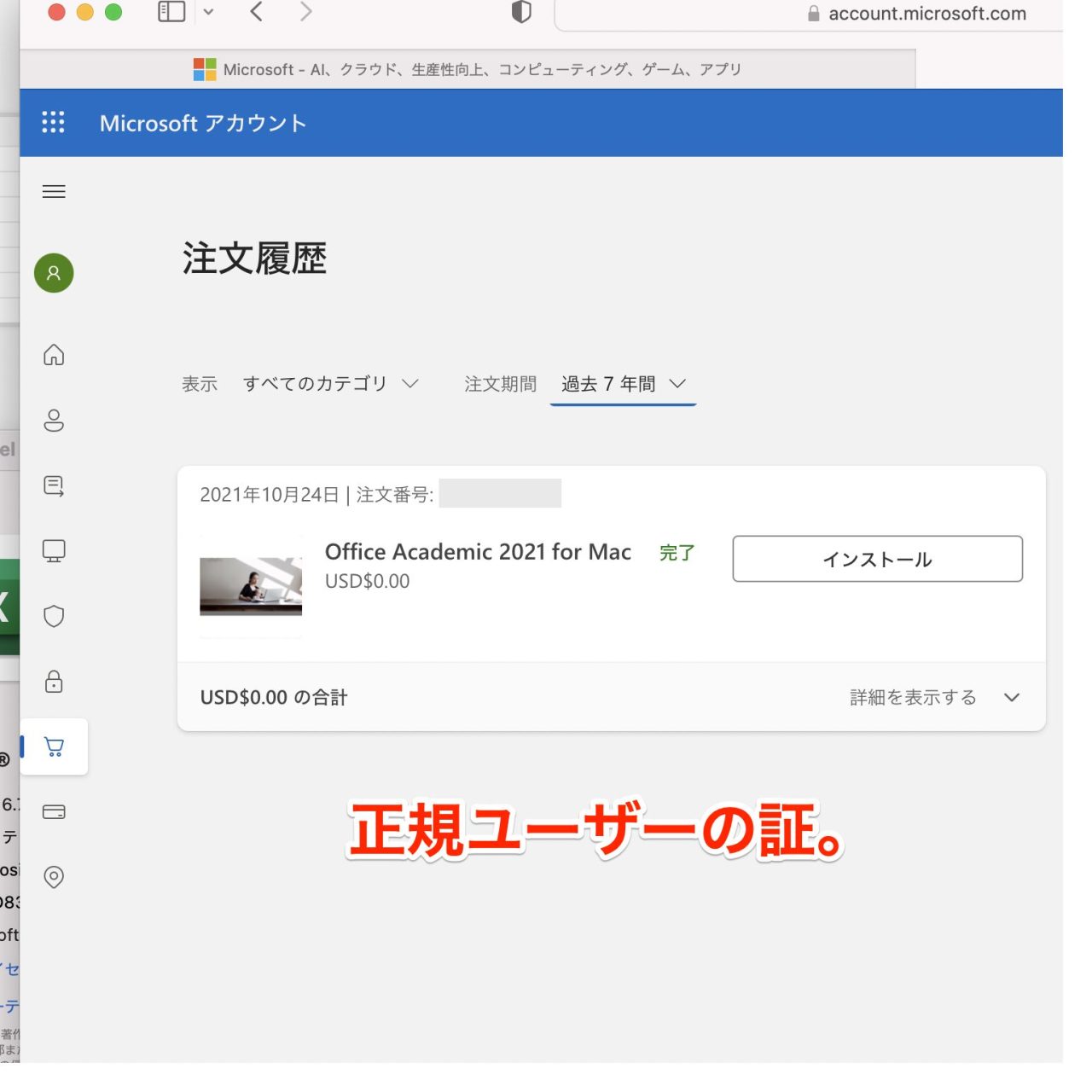Go forward with the Safari forward arrow

tap(305, 12)
